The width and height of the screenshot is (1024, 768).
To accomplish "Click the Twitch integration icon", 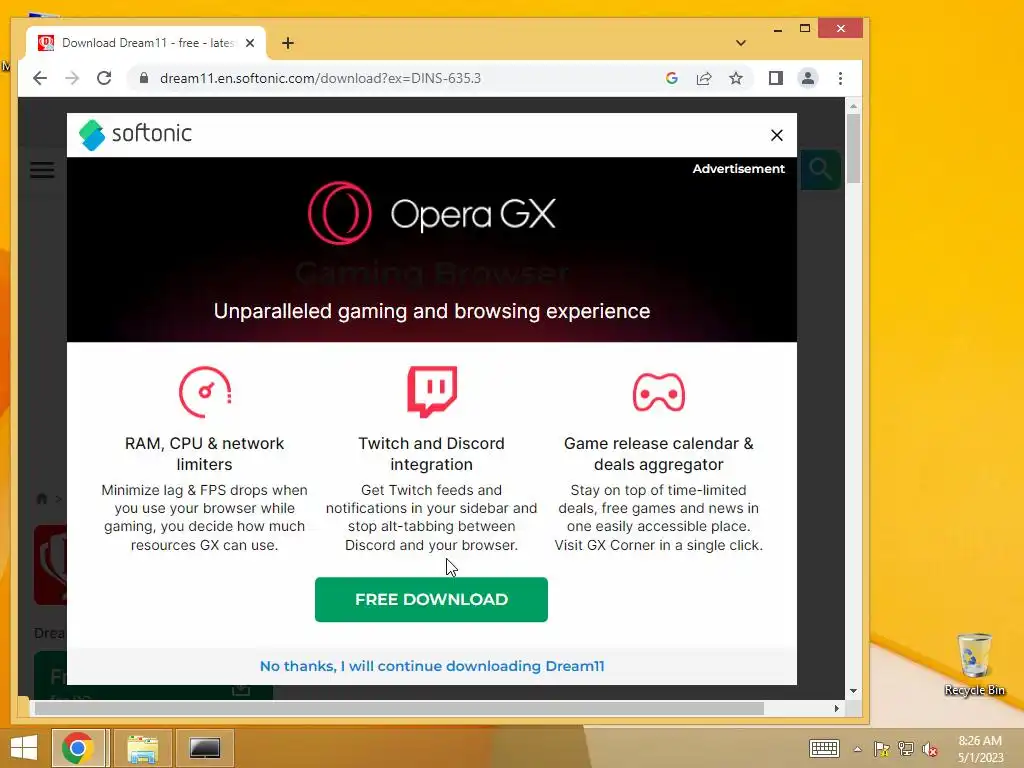I will (432, 391).
